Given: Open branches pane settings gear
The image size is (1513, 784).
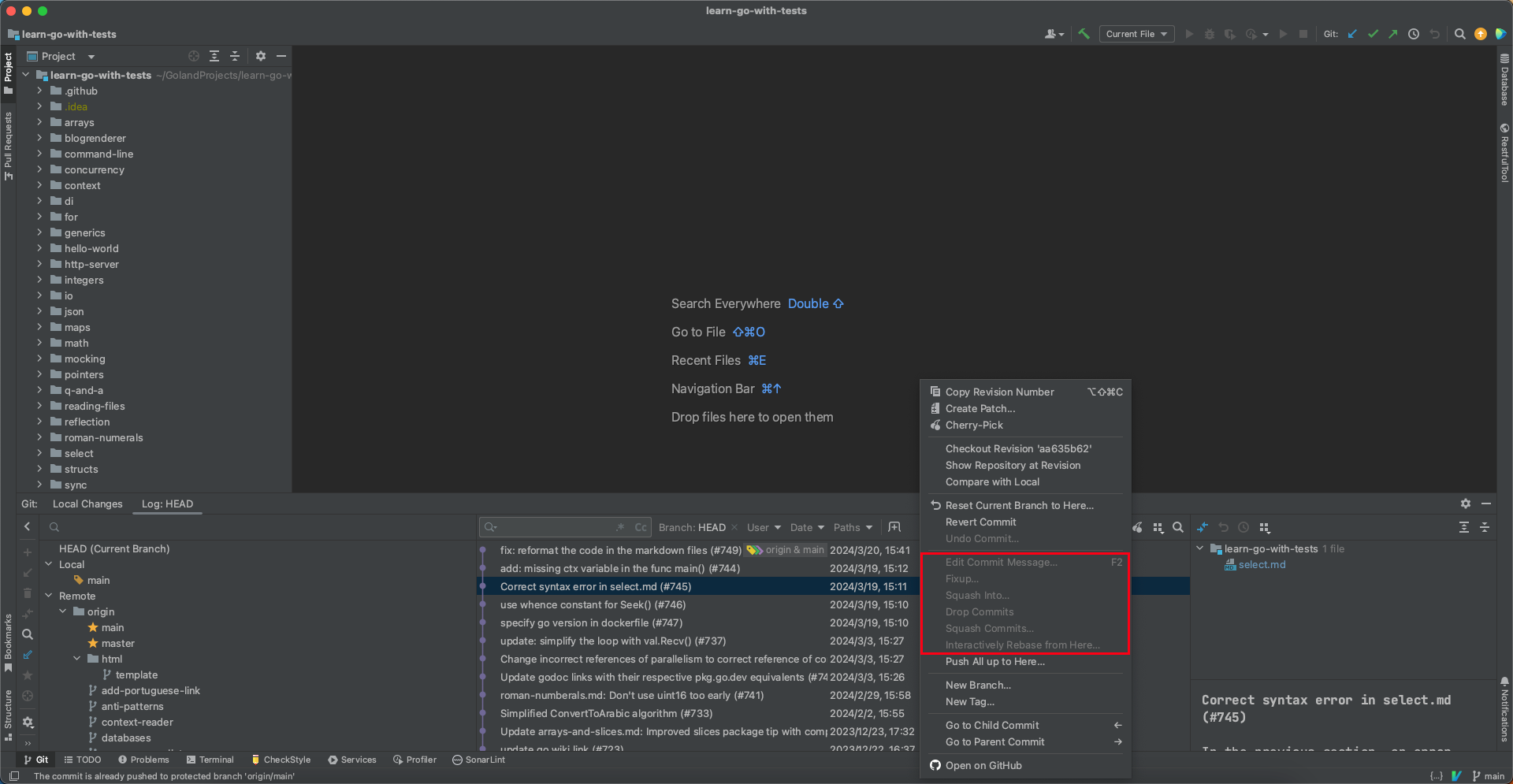Looking at the screenshot, I should [28, 722].
